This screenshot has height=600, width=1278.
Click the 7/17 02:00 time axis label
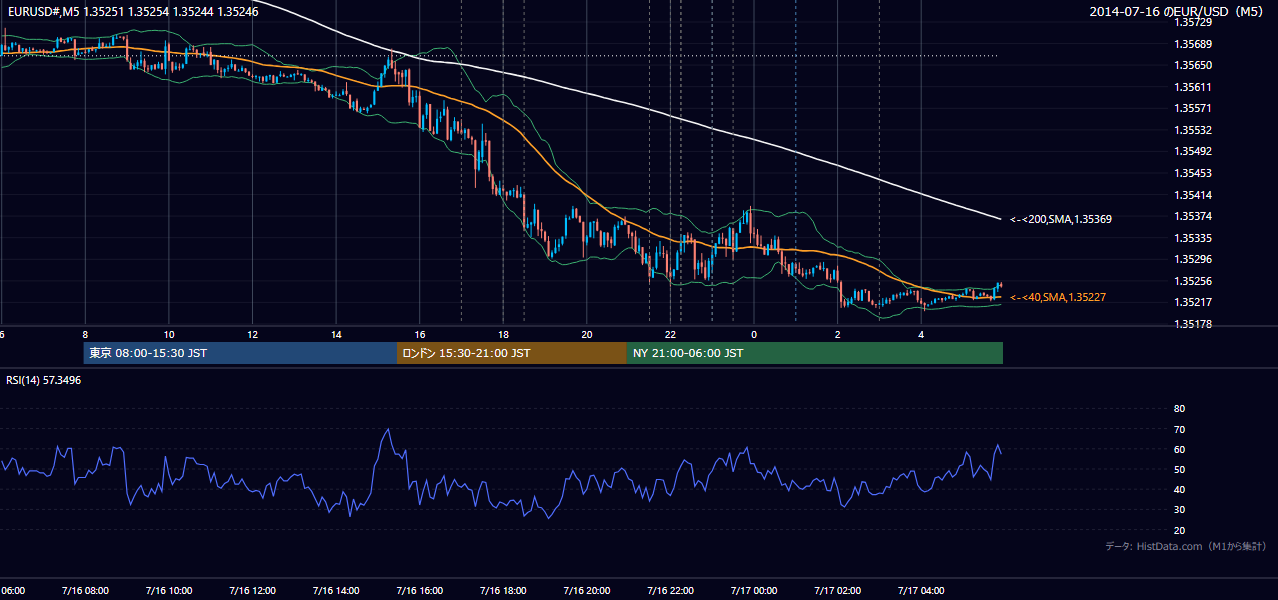[837, 590]
